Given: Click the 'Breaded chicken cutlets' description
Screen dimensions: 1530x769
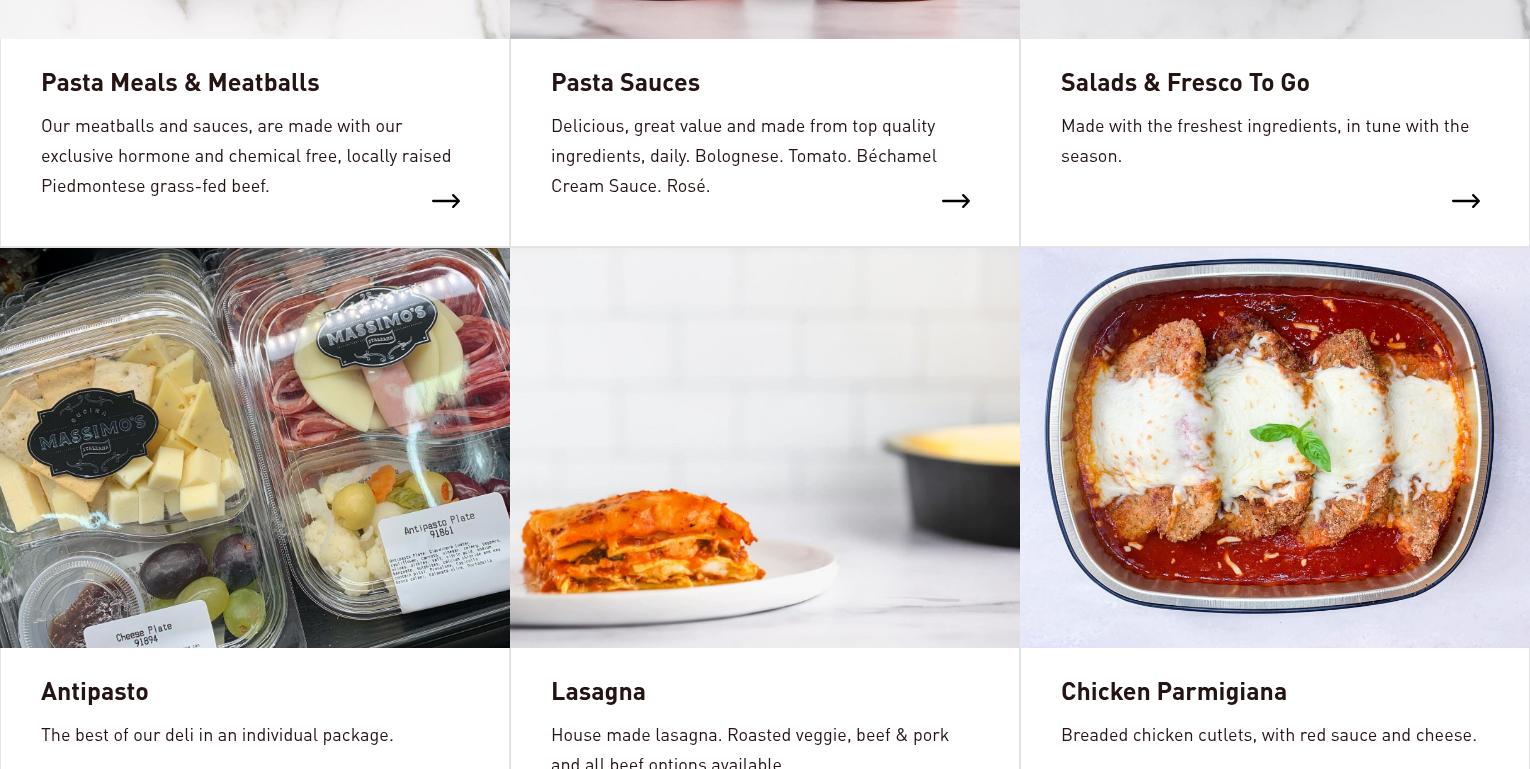Looking at the screenshot, I should click(1269, 734).
